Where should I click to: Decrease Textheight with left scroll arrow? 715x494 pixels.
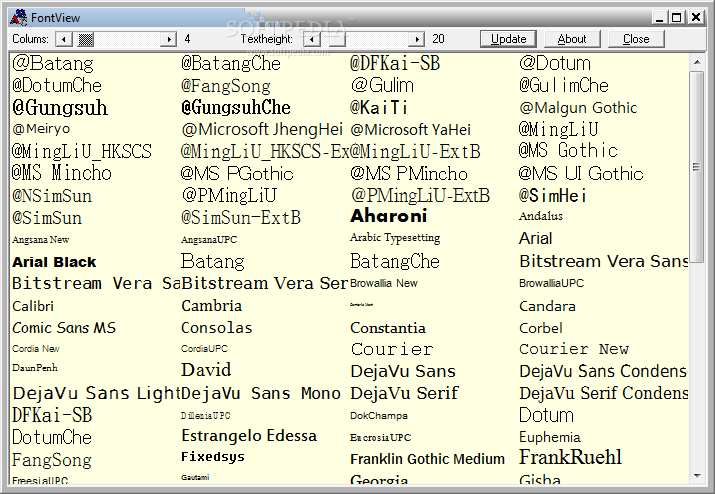pyautogui.click(x=312, y=39)
